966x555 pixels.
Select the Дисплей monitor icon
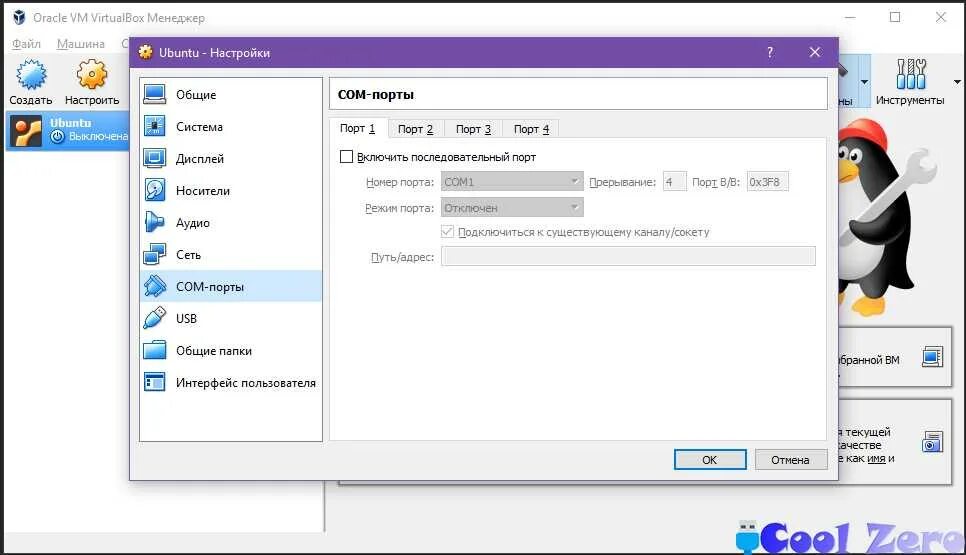click(x=155, y=158)
